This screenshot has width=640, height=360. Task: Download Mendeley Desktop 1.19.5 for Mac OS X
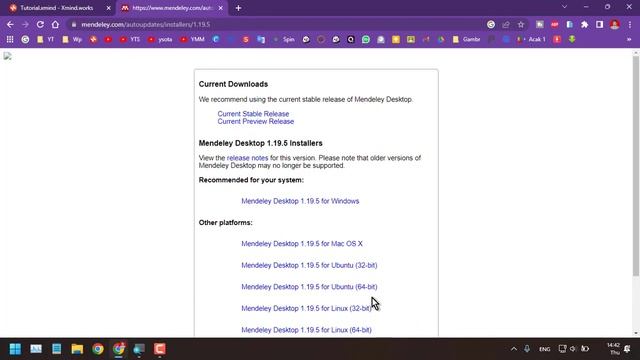[x=302, y=244]
